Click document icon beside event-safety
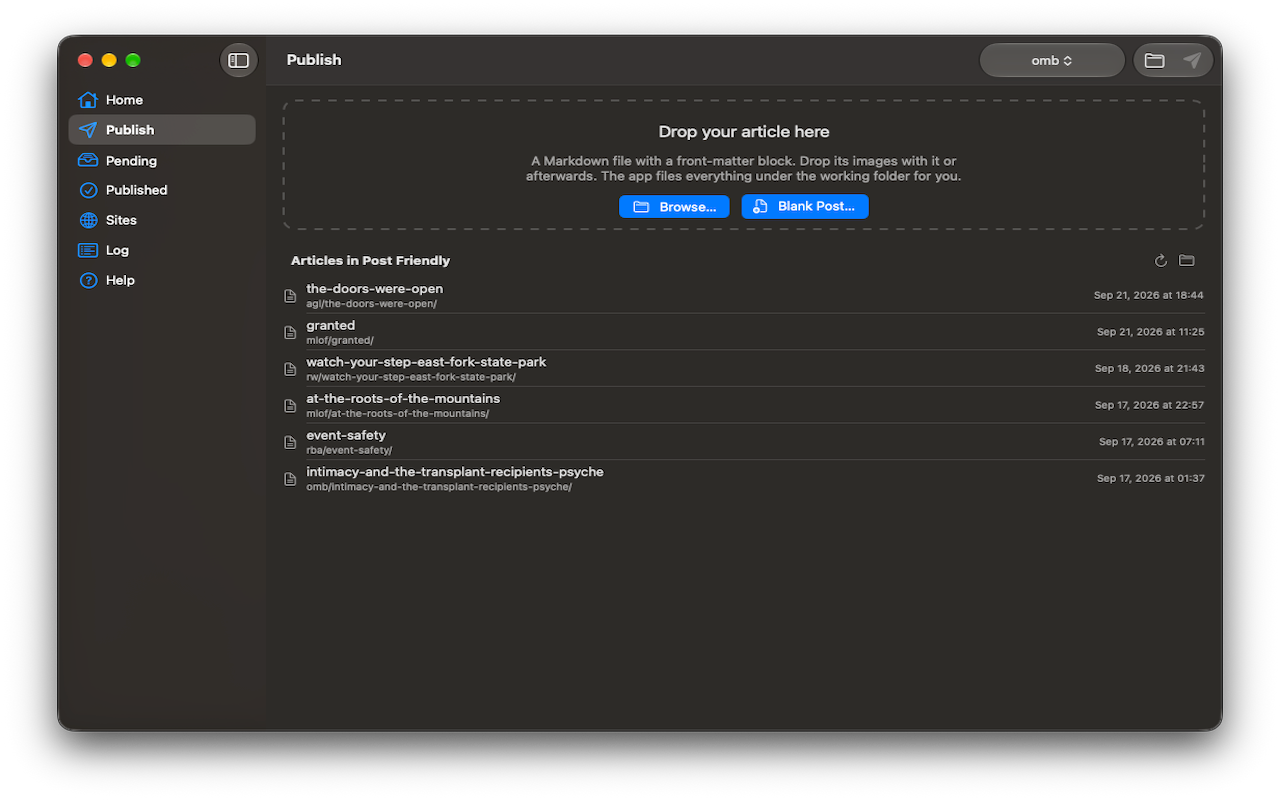Image resolution: width=1280 pixels, height=800 pixels. coord(290,442)
